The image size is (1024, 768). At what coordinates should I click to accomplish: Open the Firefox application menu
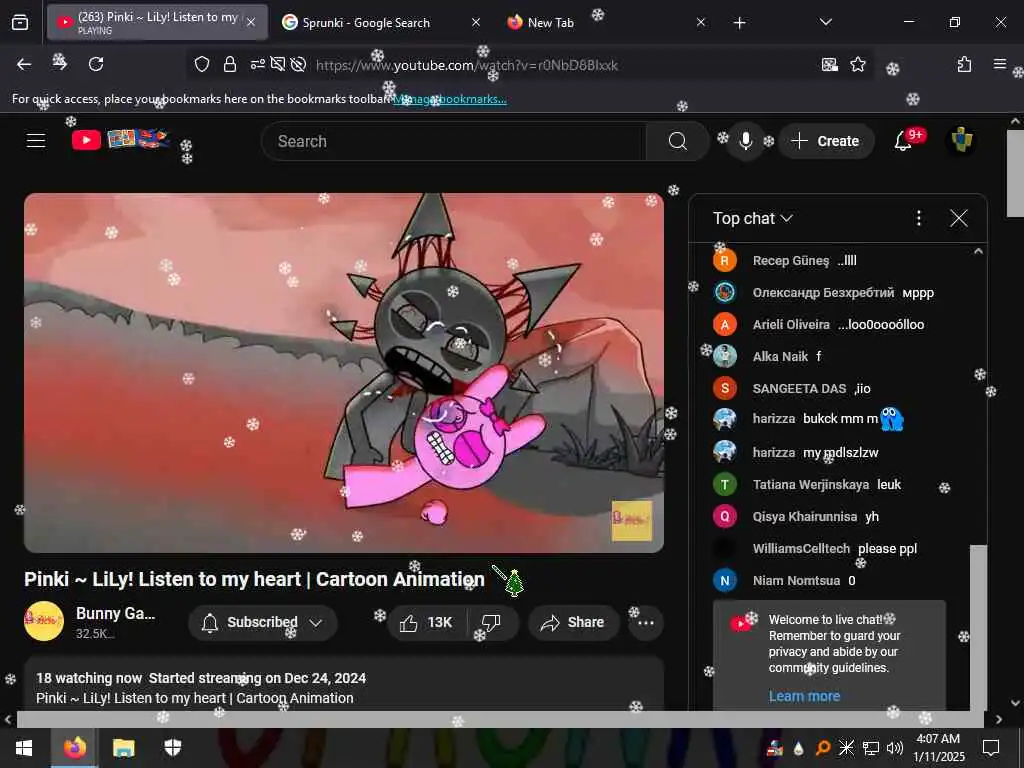click(x=999, y=64)
